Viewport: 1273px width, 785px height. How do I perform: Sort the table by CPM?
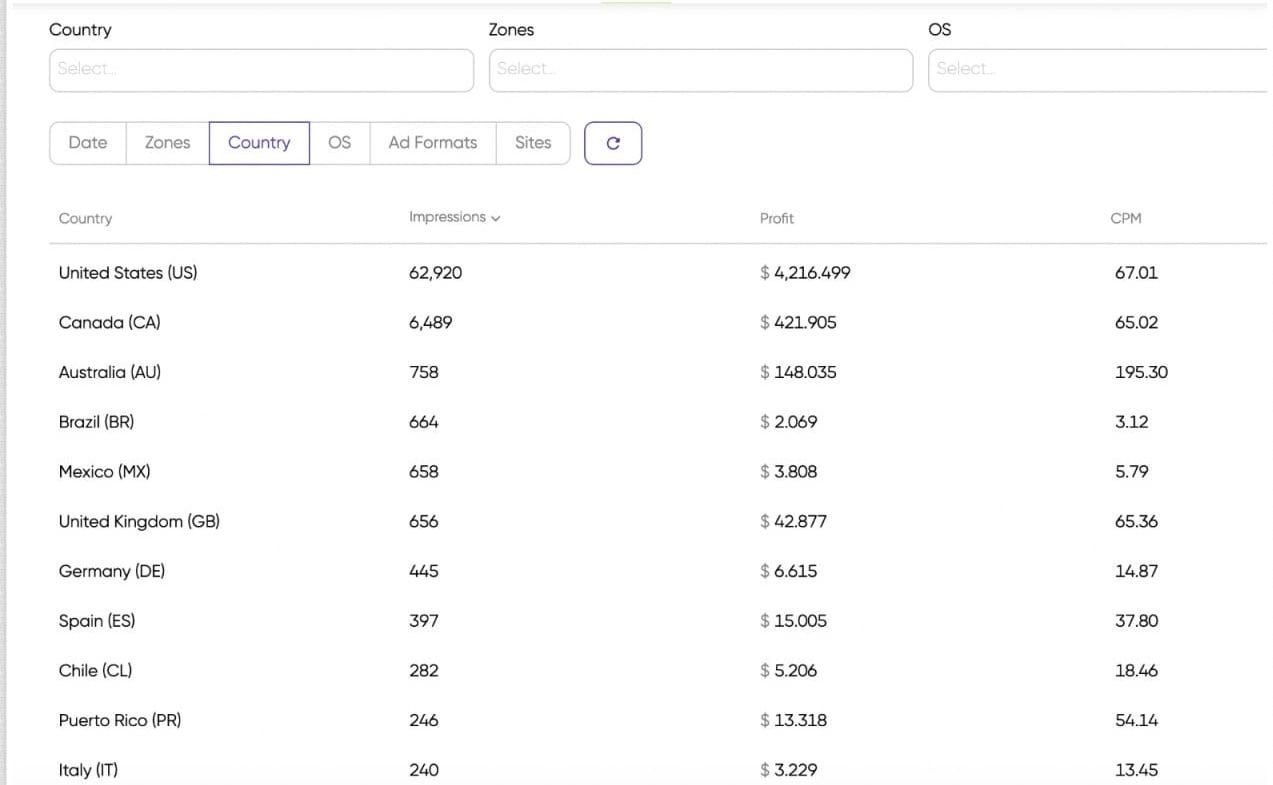pos(1126,217)
